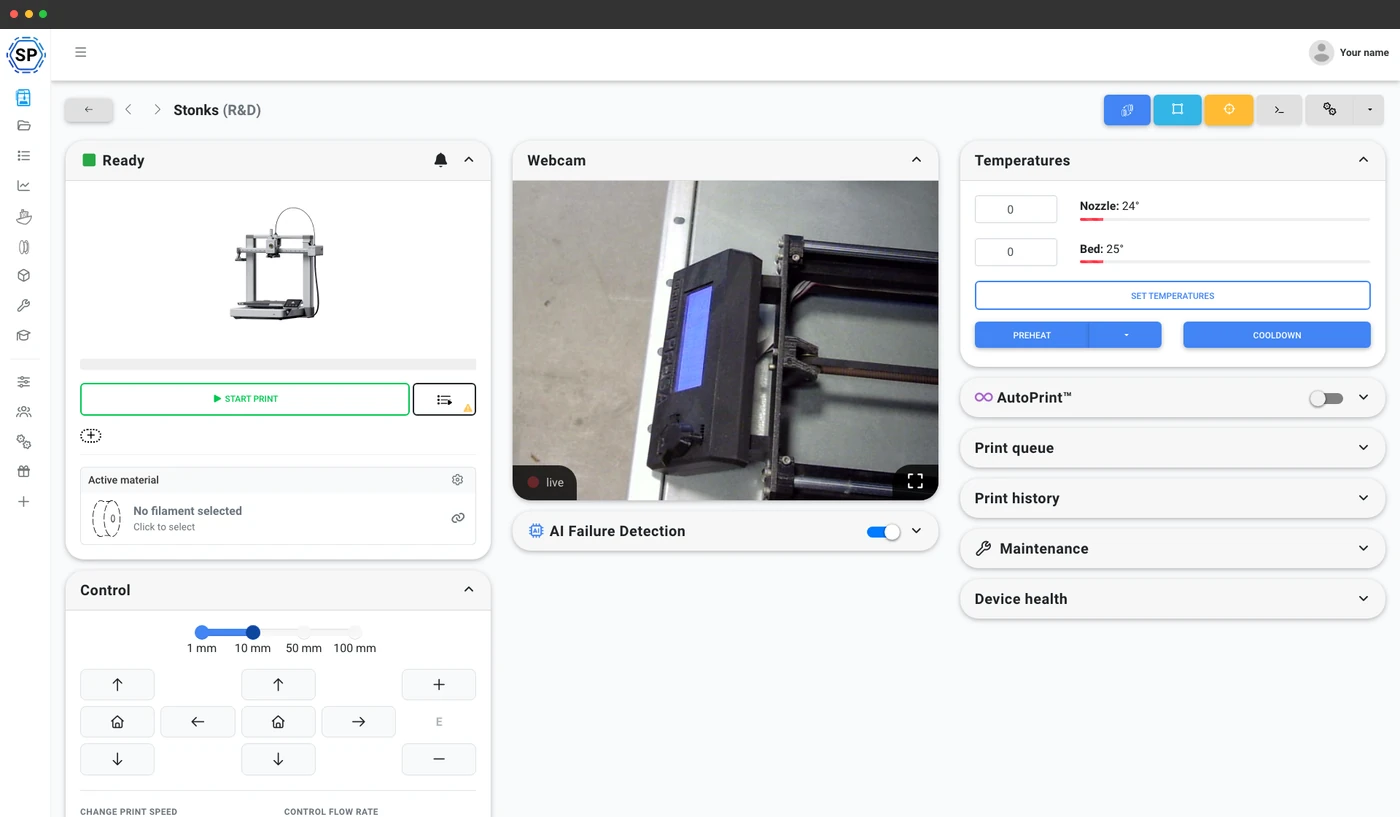Collapse the Temperatures panel
Screen dimensions: 1400x817
tap(1363, 160)
